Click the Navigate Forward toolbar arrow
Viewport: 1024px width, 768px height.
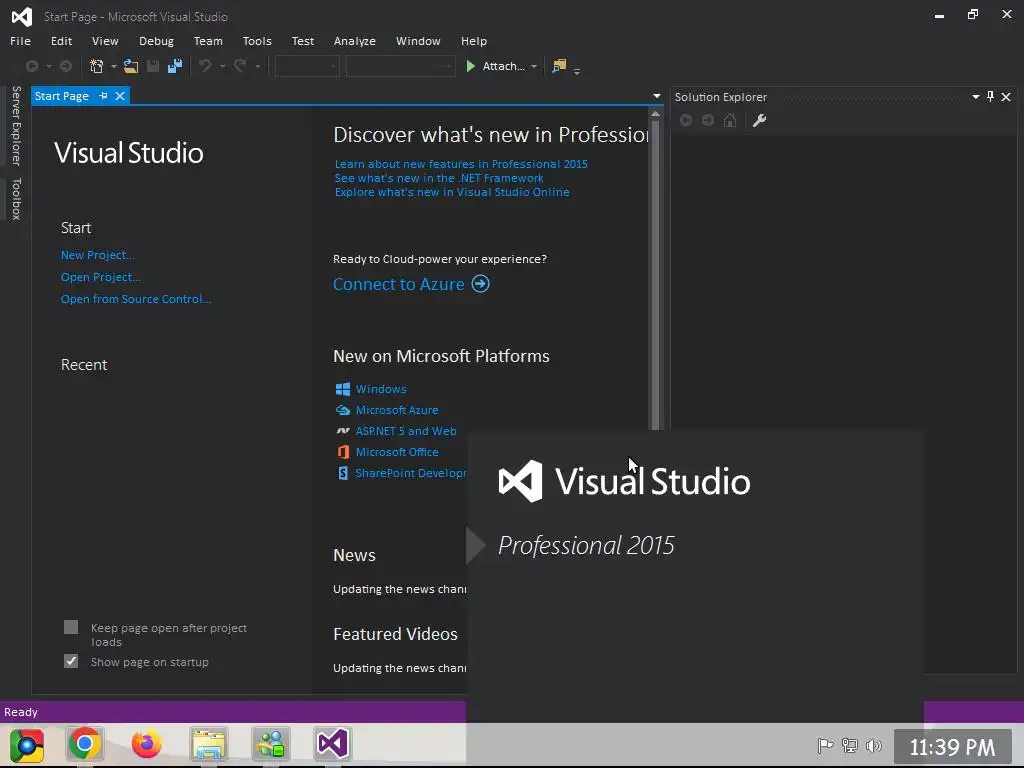click(x=65, y=66)
